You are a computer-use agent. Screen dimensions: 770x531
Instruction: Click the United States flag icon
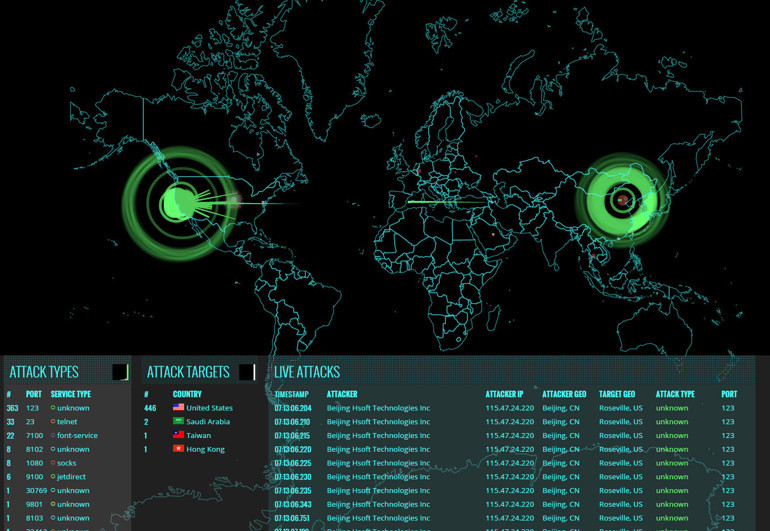(x=178, y=408)
